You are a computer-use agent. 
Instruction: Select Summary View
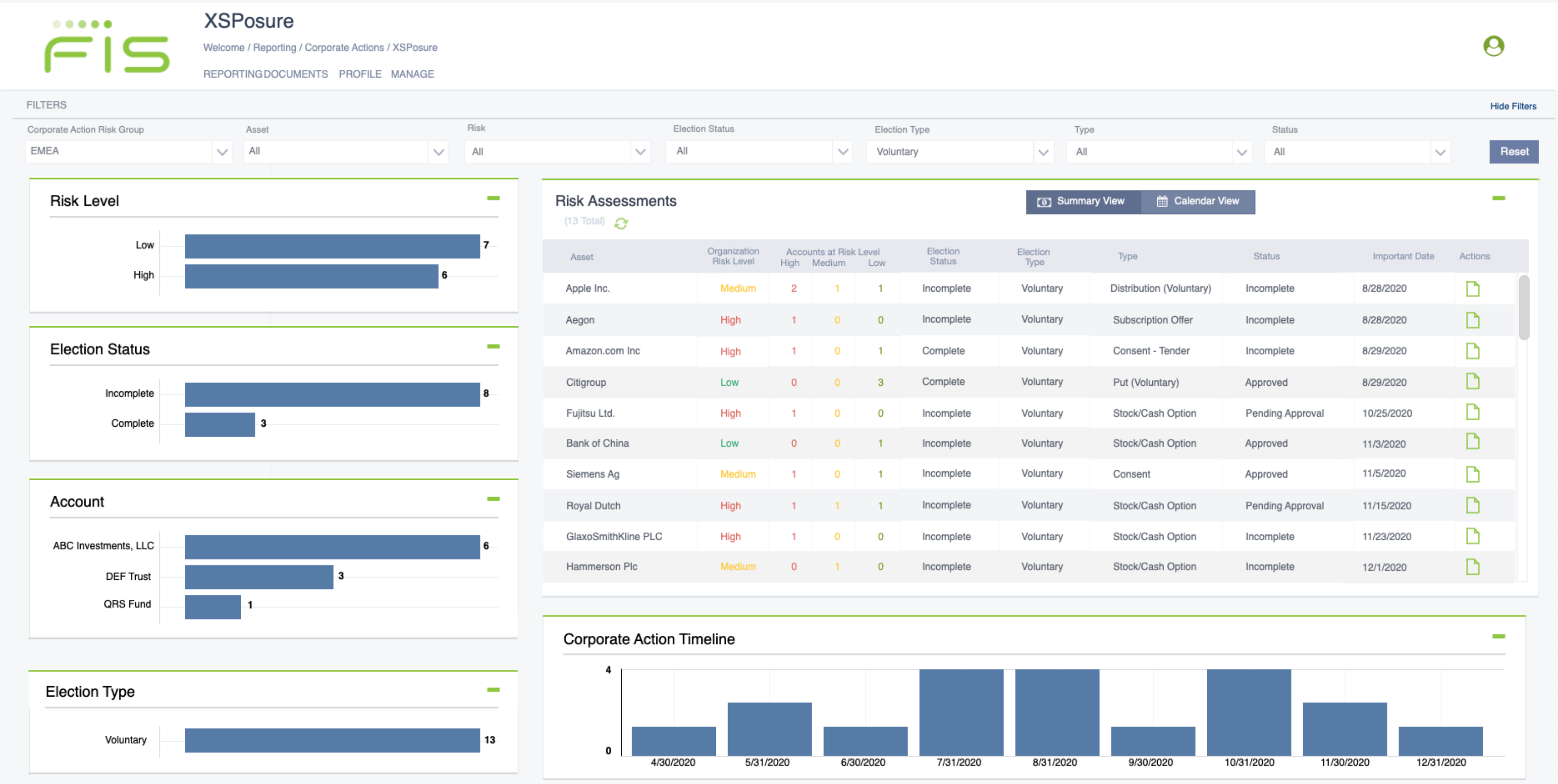1082,201
